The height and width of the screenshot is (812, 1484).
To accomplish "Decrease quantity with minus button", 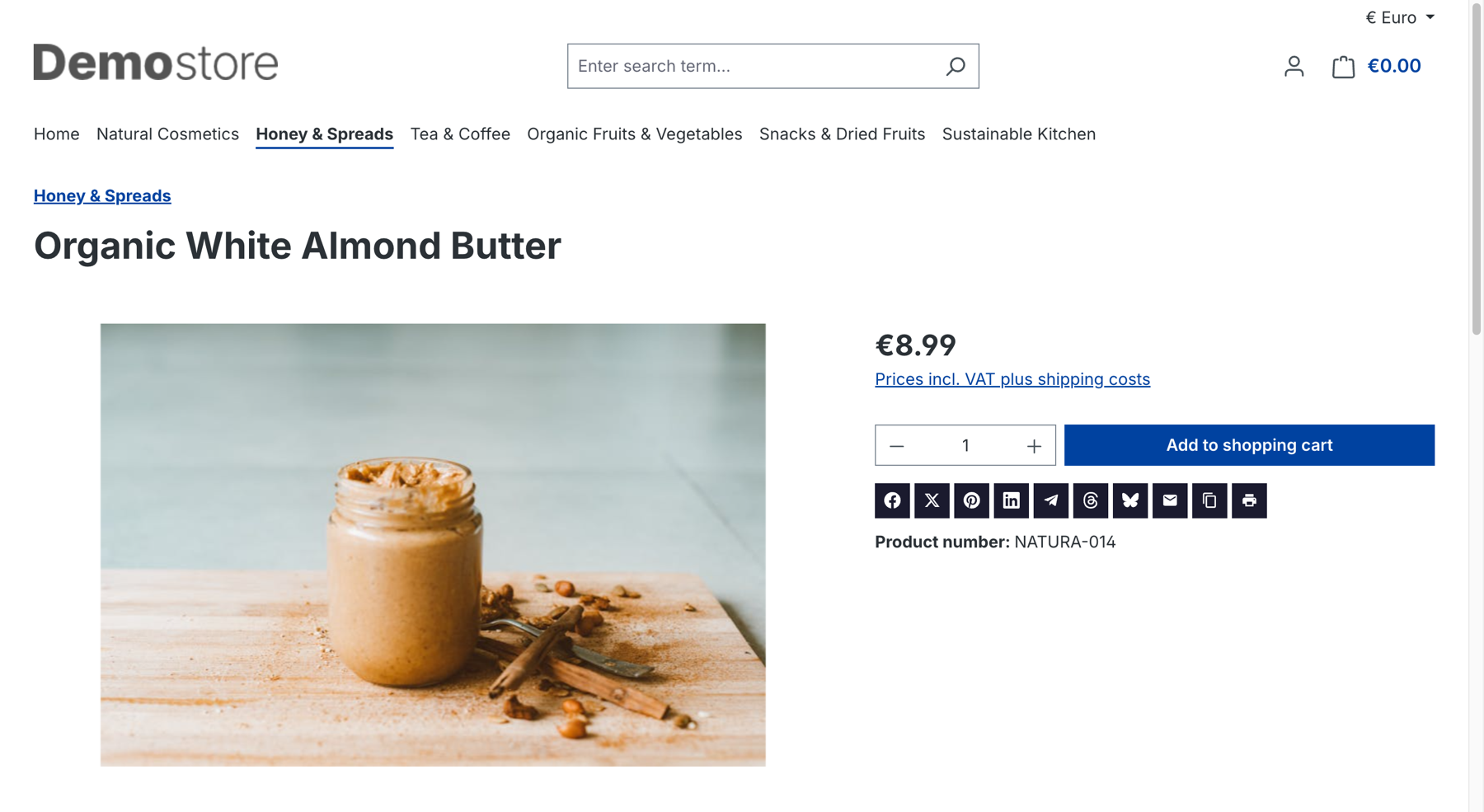I will pos(897,446).
